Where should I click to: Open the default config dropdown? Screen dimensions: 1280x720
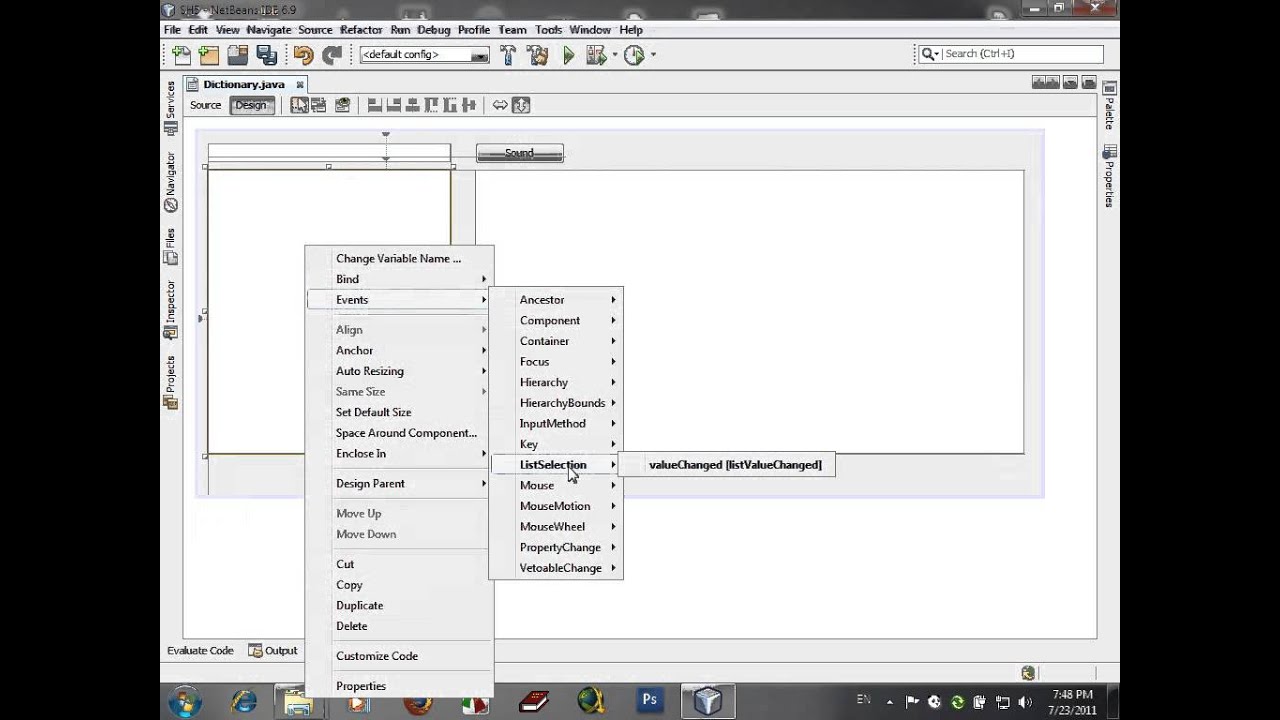coord(424,55)
